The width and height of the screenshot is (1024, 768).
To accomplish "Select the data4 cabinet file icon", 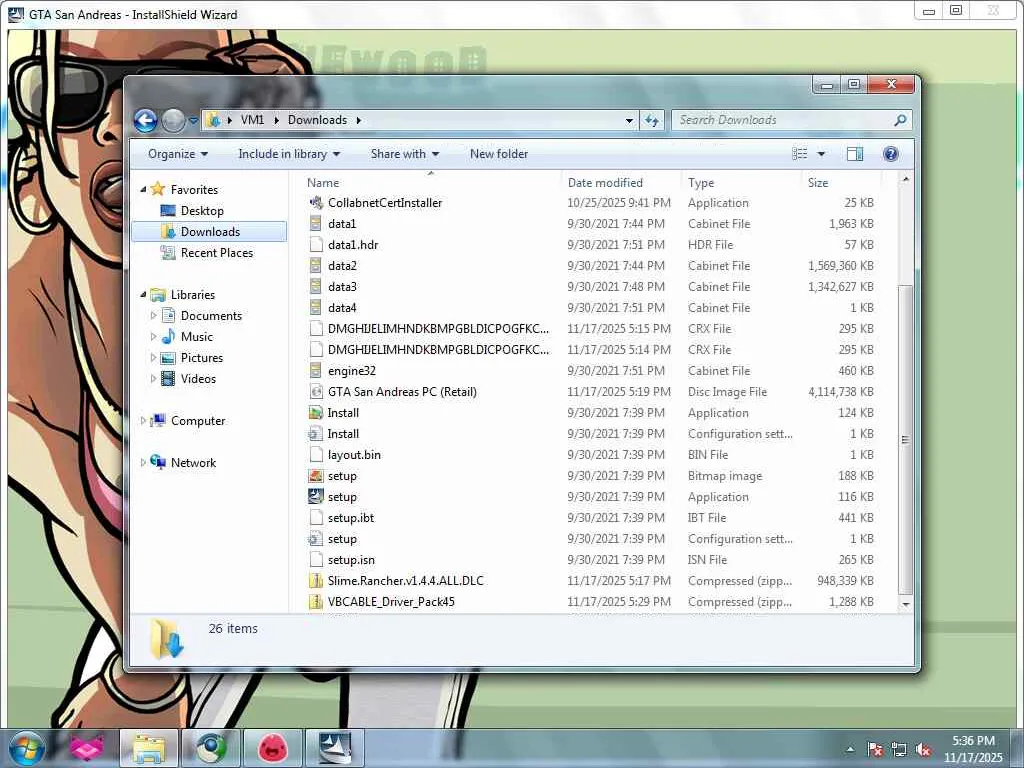I will (x=316, y=308).
